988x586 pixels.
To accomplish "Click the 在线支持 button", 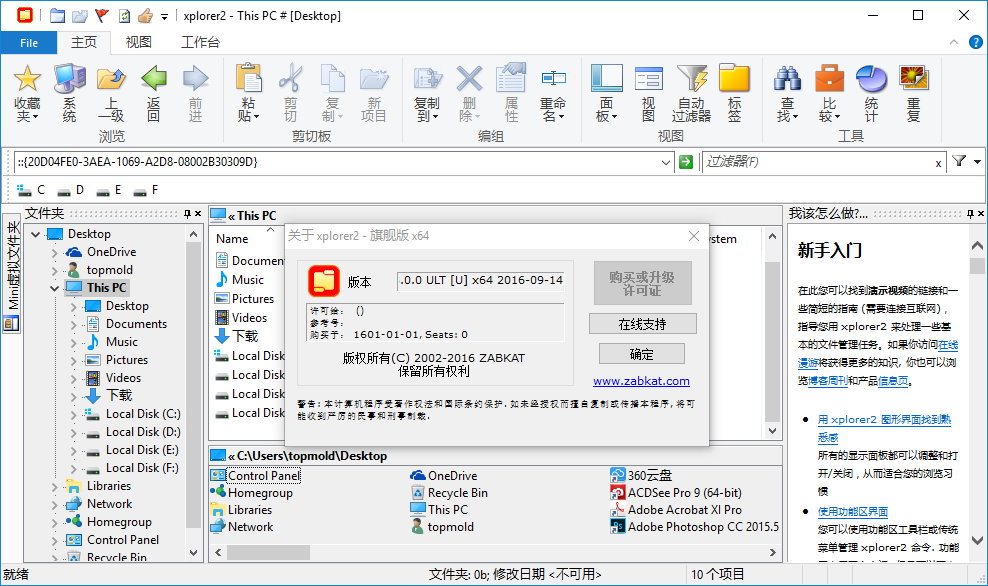I will [x=643, y=324].
